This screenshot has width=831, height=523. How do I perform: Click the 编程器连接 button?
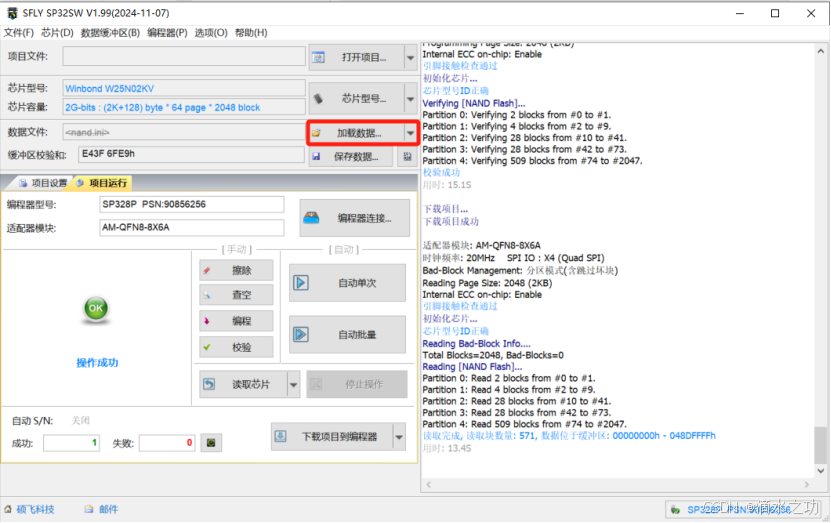355,218
